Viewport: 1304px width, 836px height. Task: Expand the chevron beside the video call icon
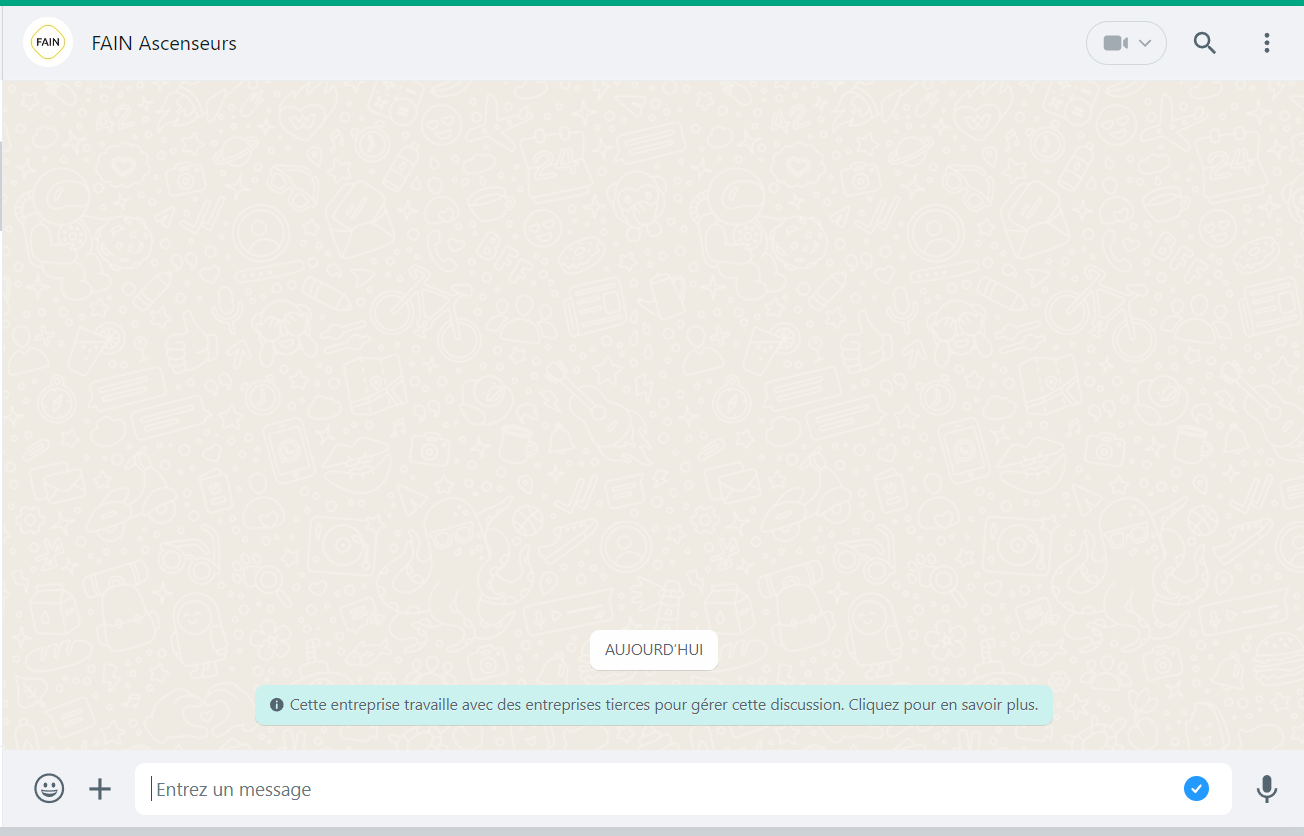1146,43
